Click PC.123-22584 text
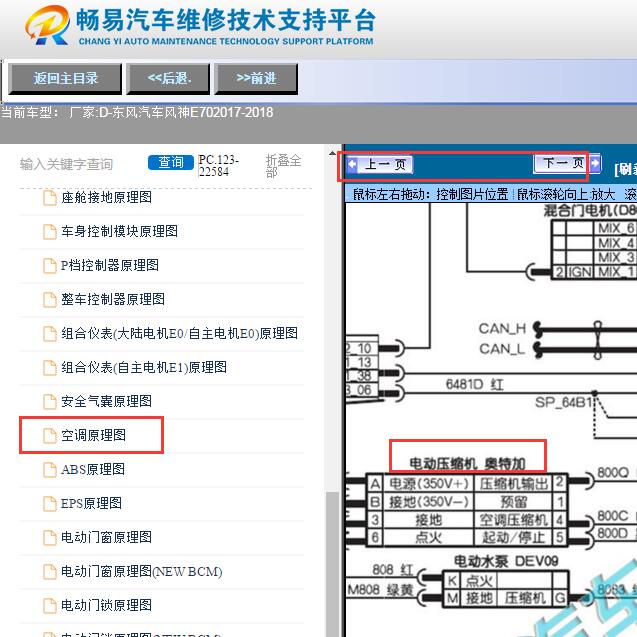637x637 pixels. pyautogui.click(x=219, y=165)
